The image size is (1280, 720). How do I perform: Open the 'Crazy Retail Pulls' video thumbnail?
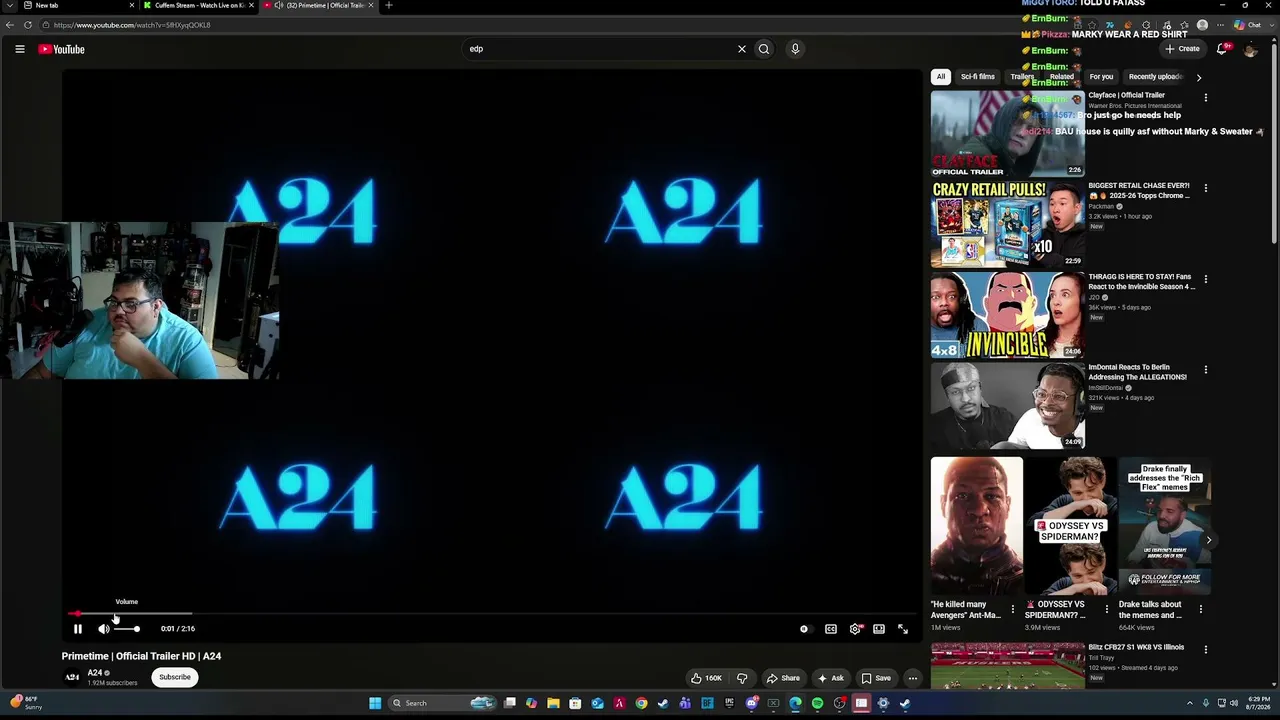1007,225
